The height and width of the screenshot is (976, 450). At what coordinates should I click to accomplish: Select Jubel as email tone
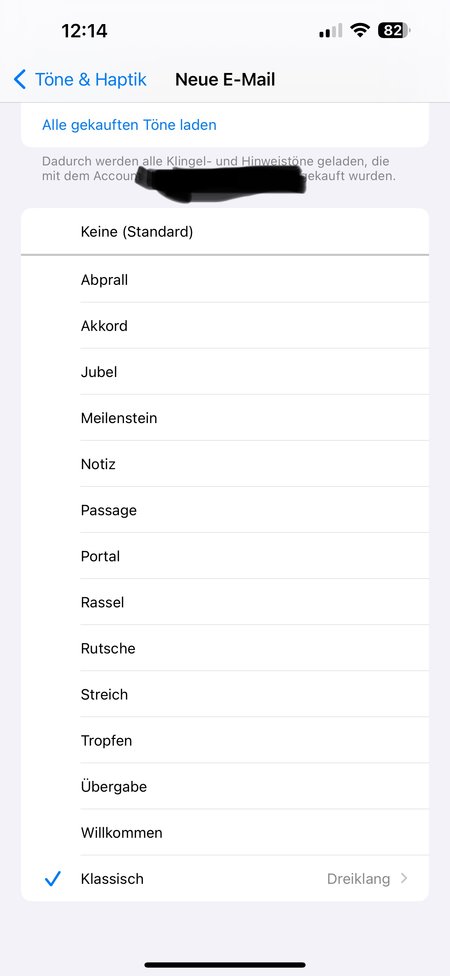coord(225,372)
